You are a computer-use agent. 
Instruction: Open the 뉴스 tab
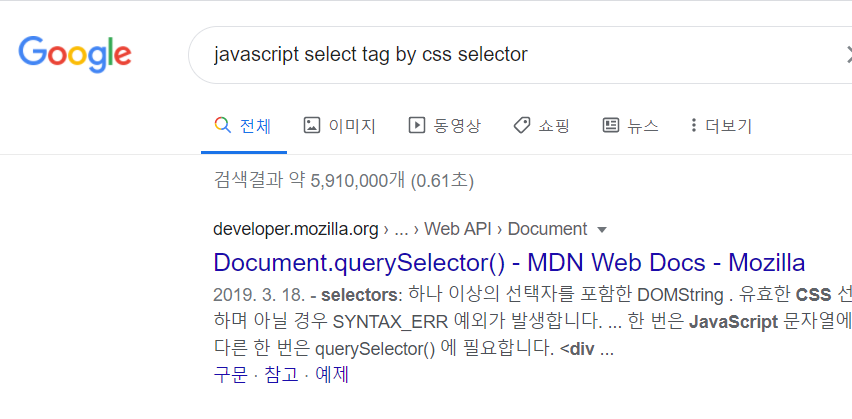630,126
